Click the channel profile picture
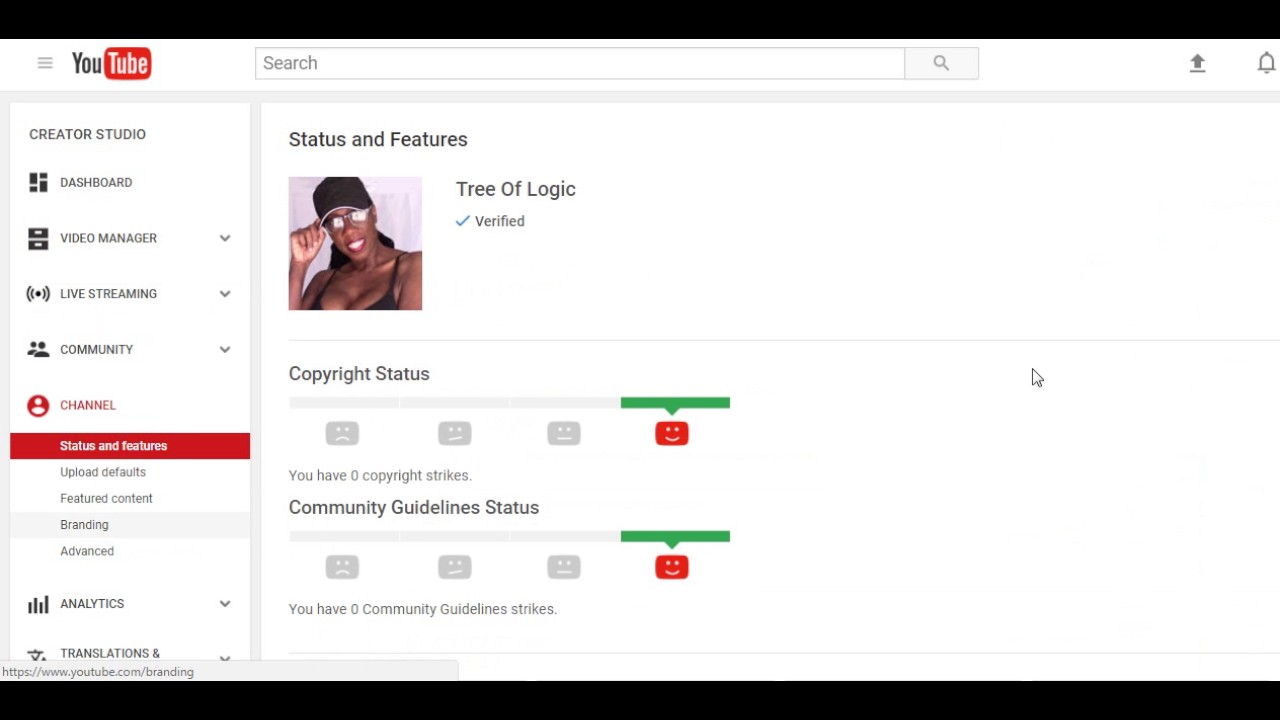1280x720 pixels. pyautogui.click(x=355, y=243)
